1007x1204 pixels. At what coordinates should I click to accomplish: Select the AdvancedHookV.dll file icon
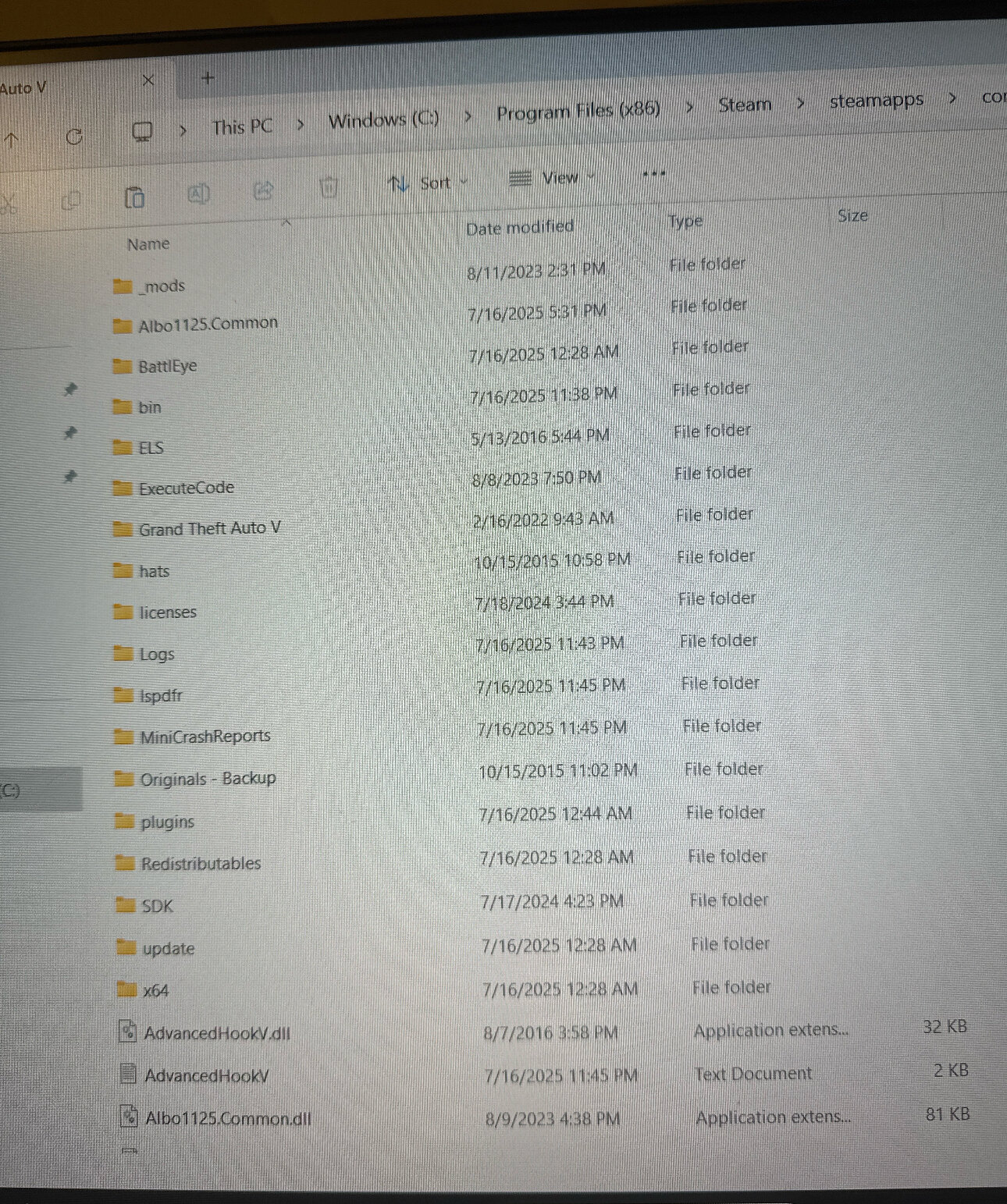tap(127, 1032)
